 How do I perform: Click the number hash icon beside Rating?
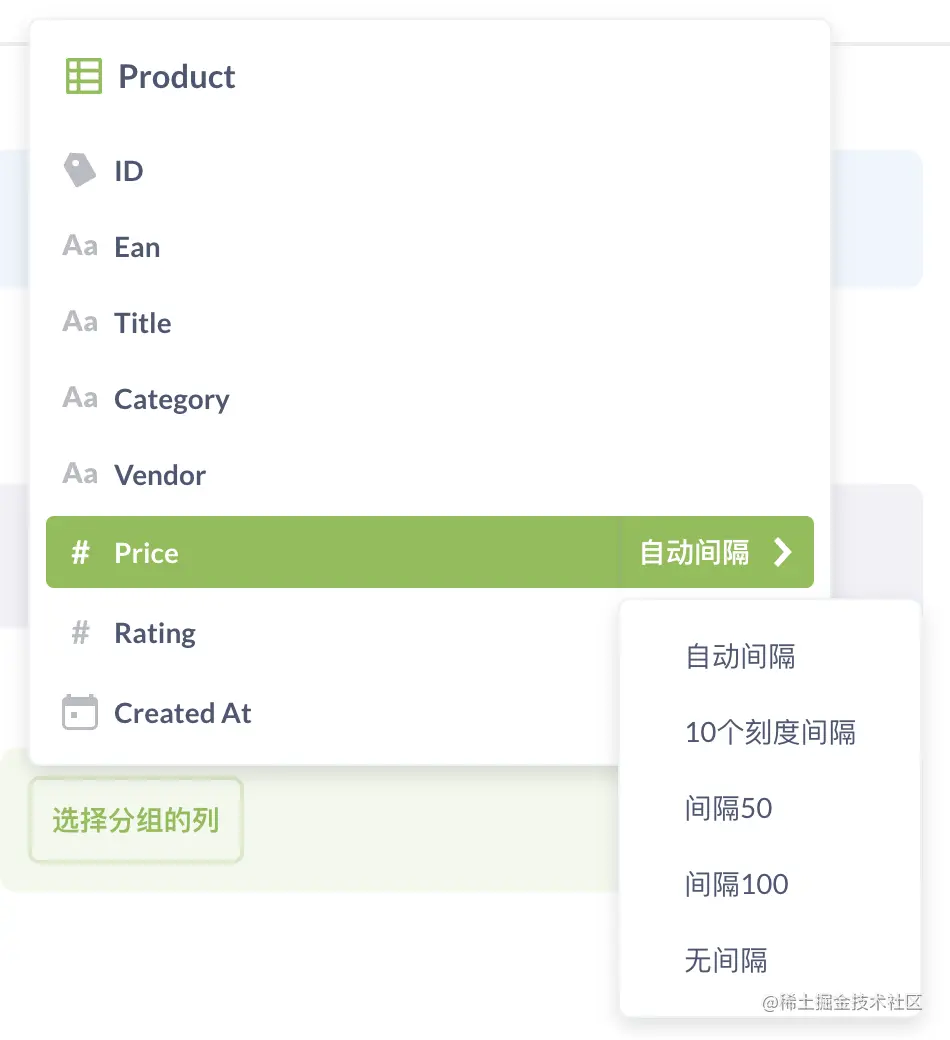click(81, 632)
